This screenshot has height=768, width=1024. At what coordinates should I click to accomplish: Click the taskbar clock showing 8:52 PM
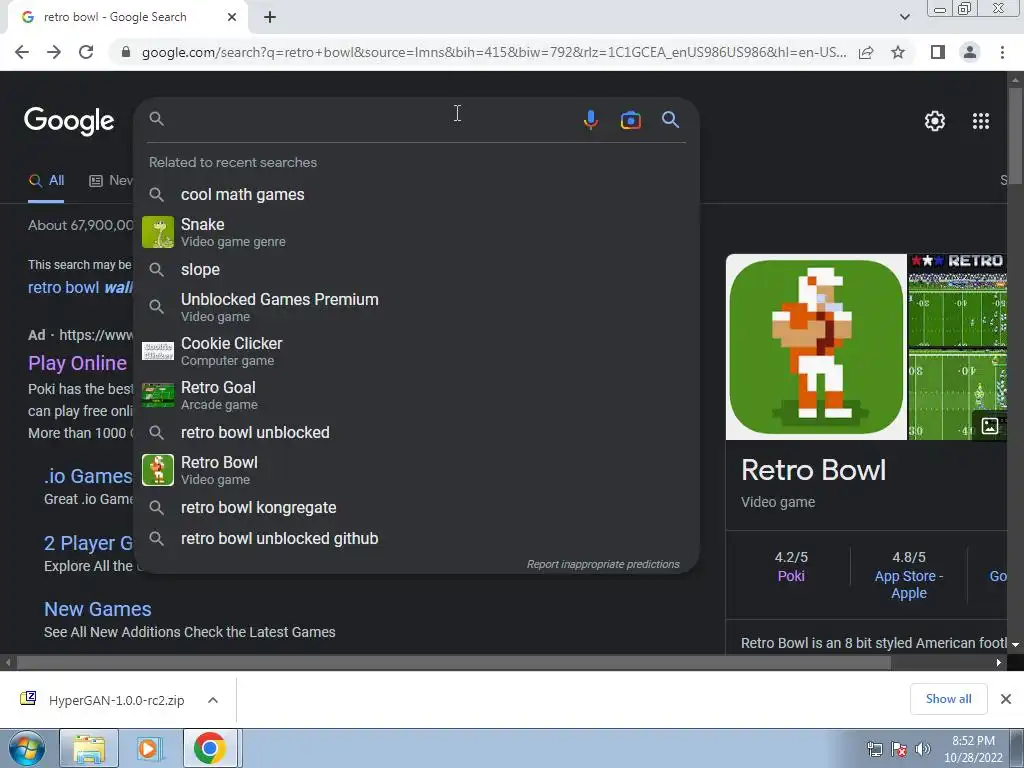pyautogui.click(x=973, y=749)
